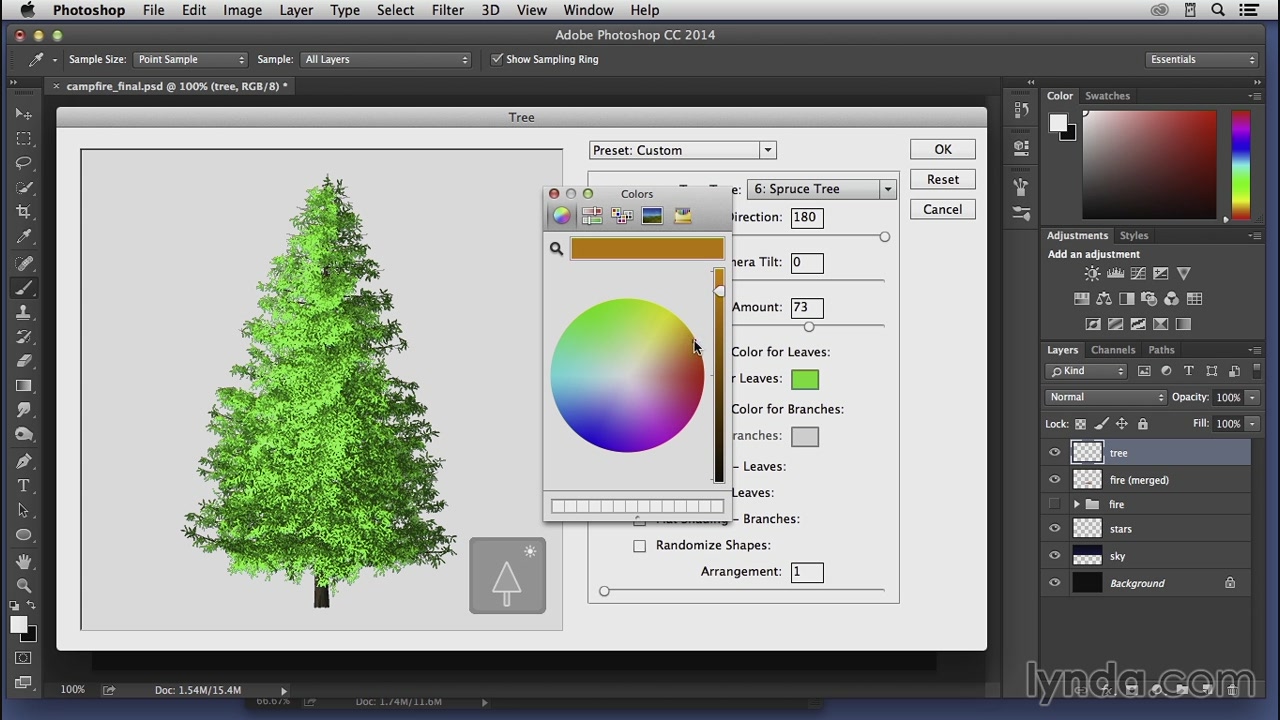Select the Zoom tool in the toolbar
1280x720 pixels.
coord(24,586)
